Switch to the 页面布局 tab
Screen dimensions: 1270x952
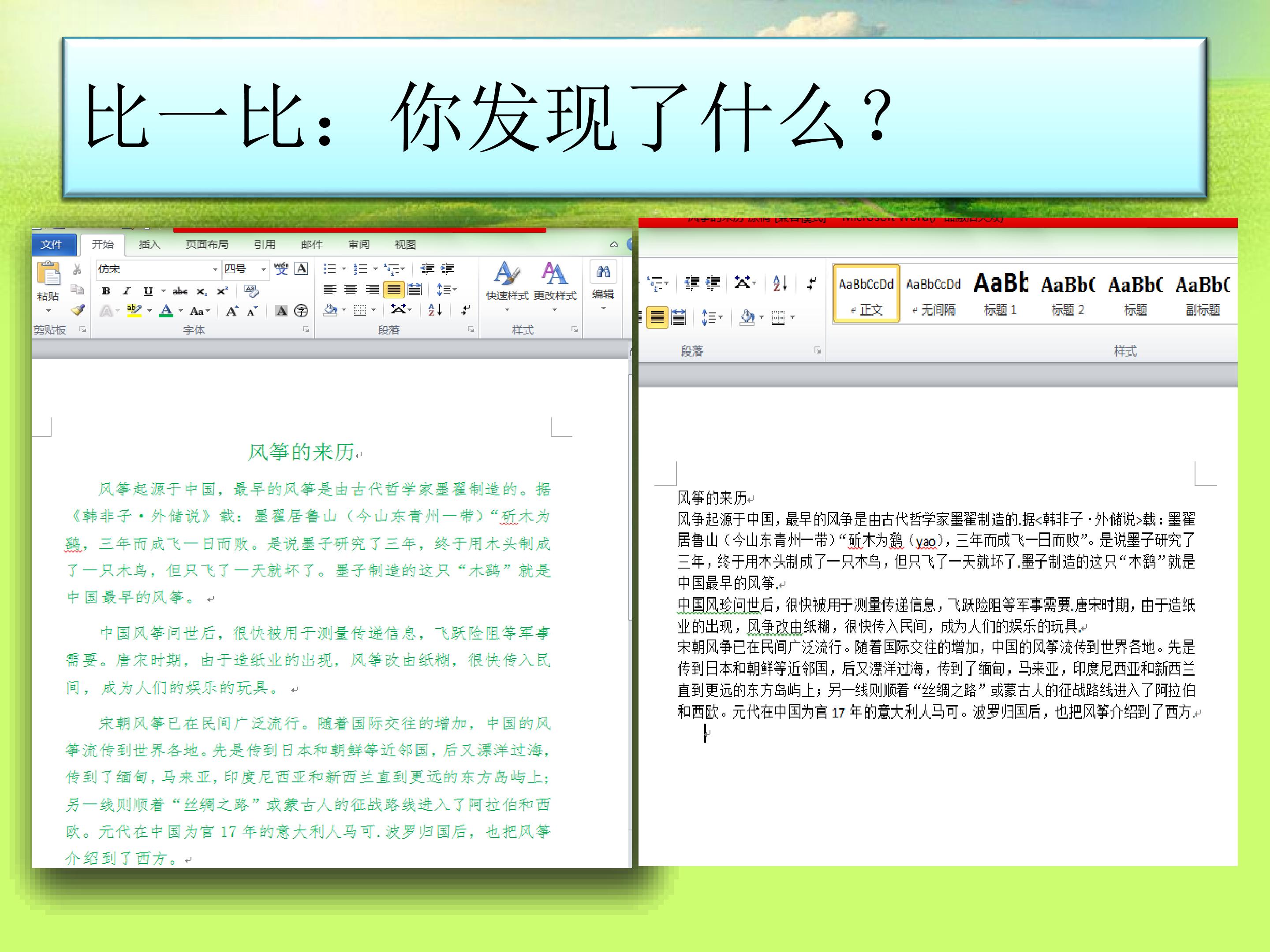coord(207,245)
